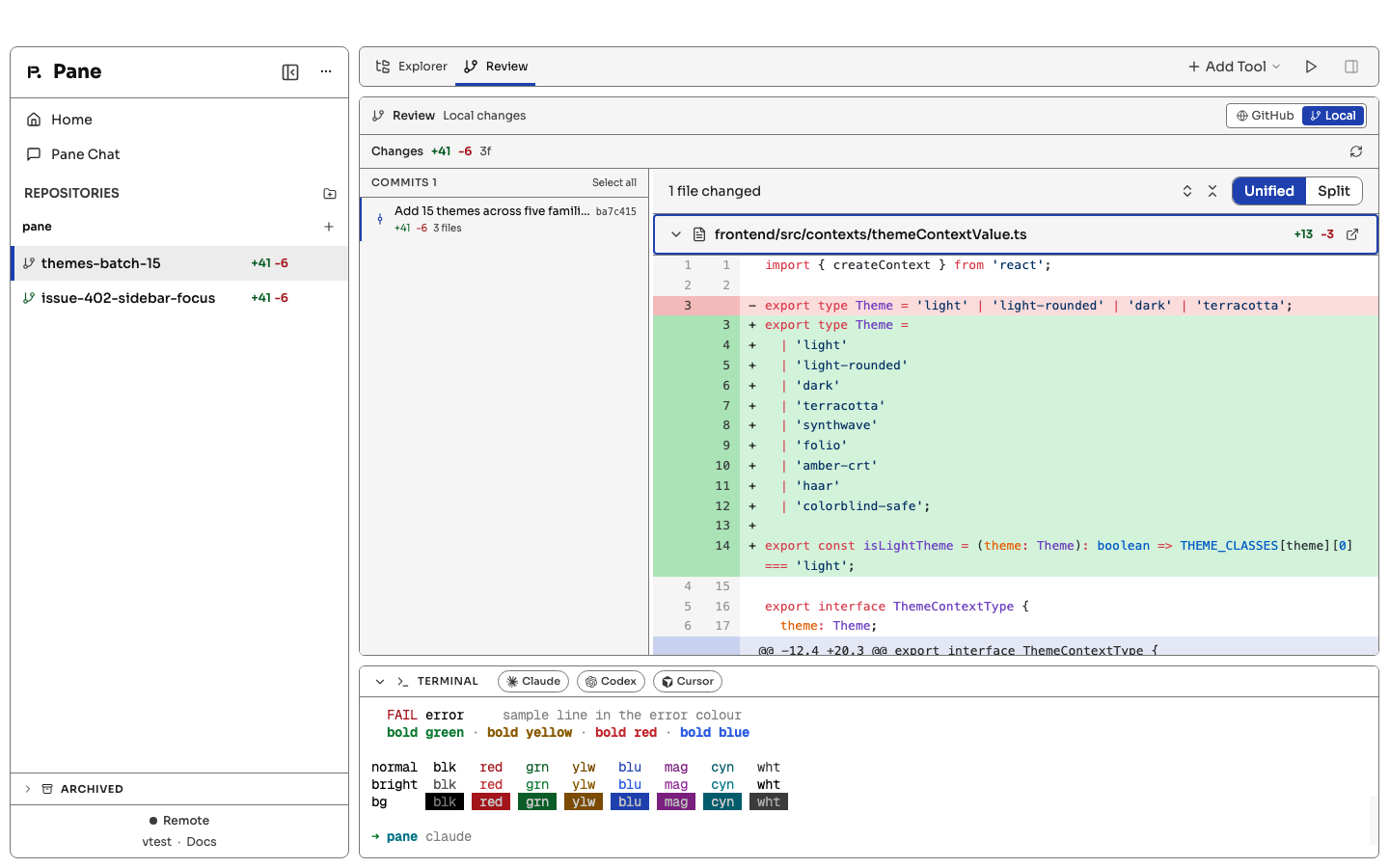The height and width of the screenshot is (868, 1389).
Task: Switch source to Local
Action: pos(1333,116)
